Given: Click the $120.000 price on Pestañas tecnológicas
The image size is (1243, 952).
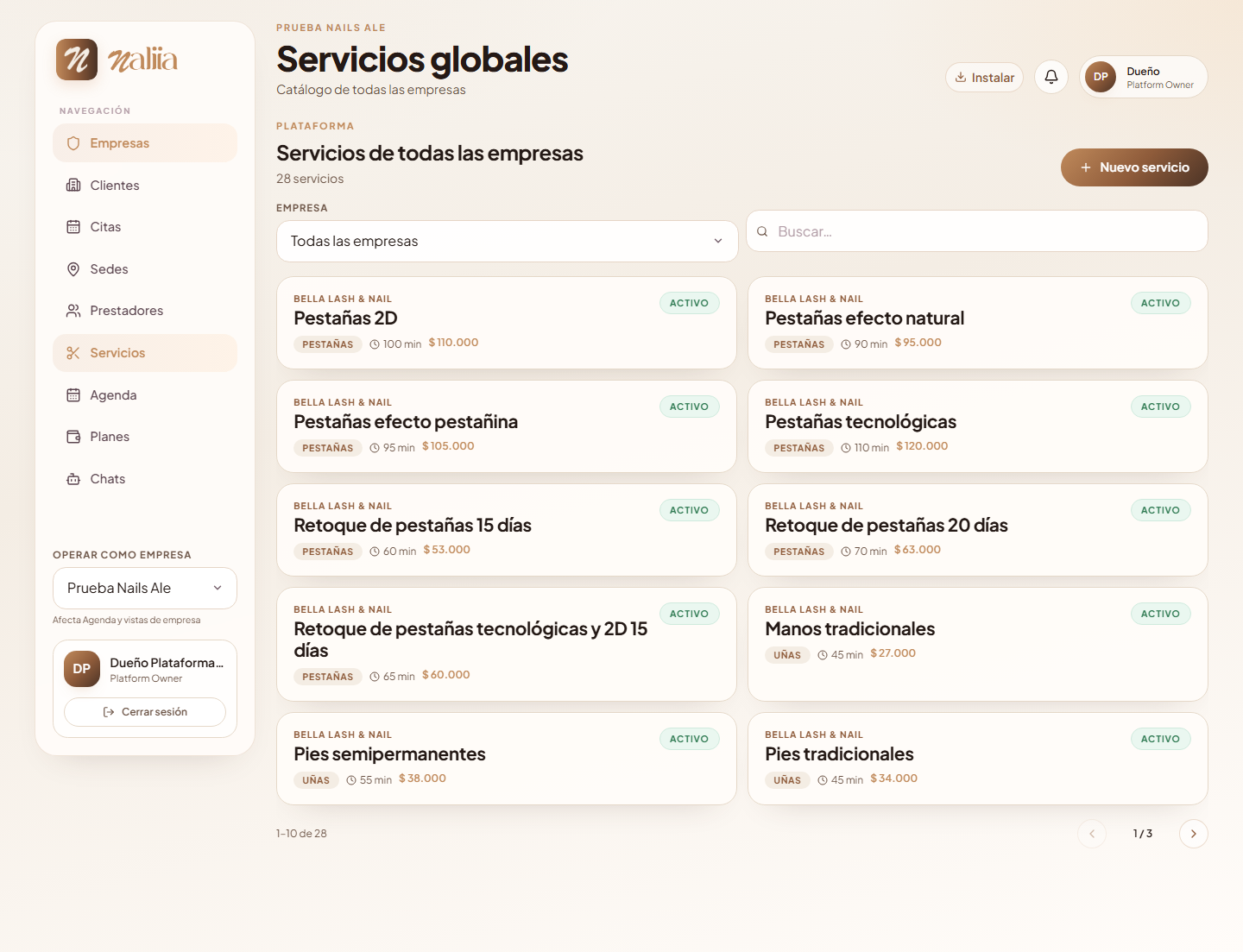Looking at the screenshot, I should pyautogui.click(x=922, y=446).
